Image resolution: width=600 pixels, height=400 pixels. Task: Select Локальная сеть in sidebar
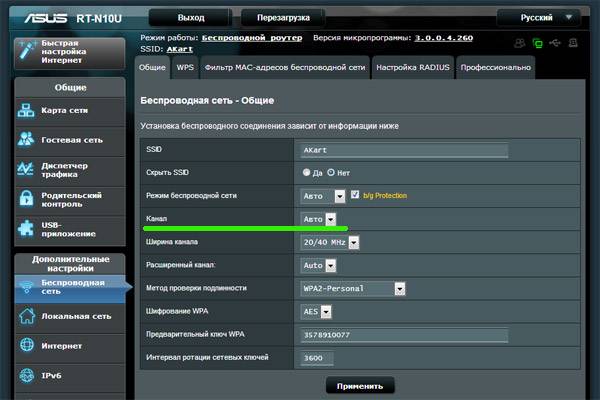(x=70, y=317)
